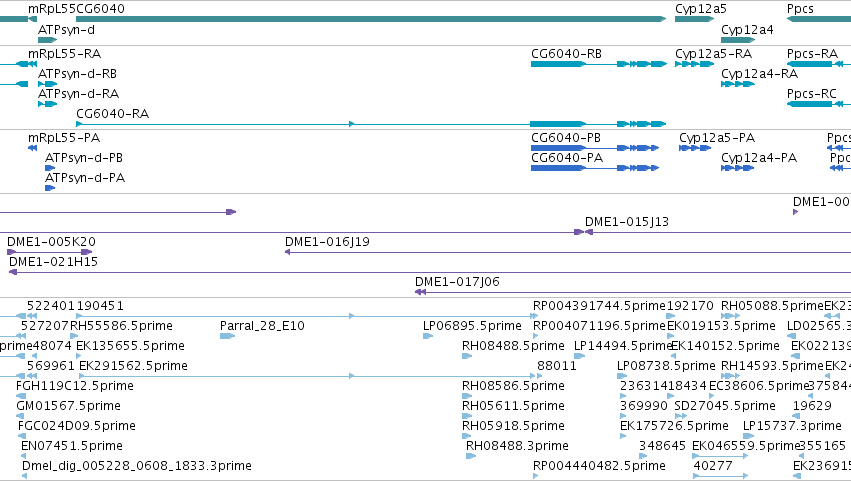Click the Ppcs-RC transcript label
This screenshot has width=851, height=481.
point(812,94)
